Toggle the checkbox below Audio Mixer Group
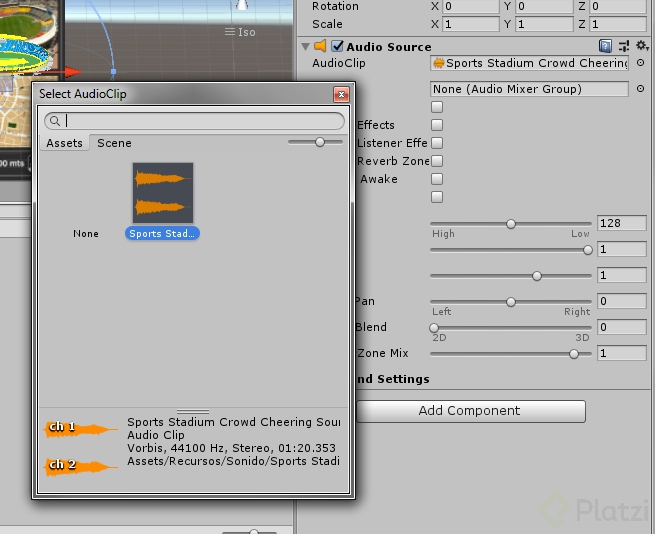The image size is (655, 534). pos(437,107)
